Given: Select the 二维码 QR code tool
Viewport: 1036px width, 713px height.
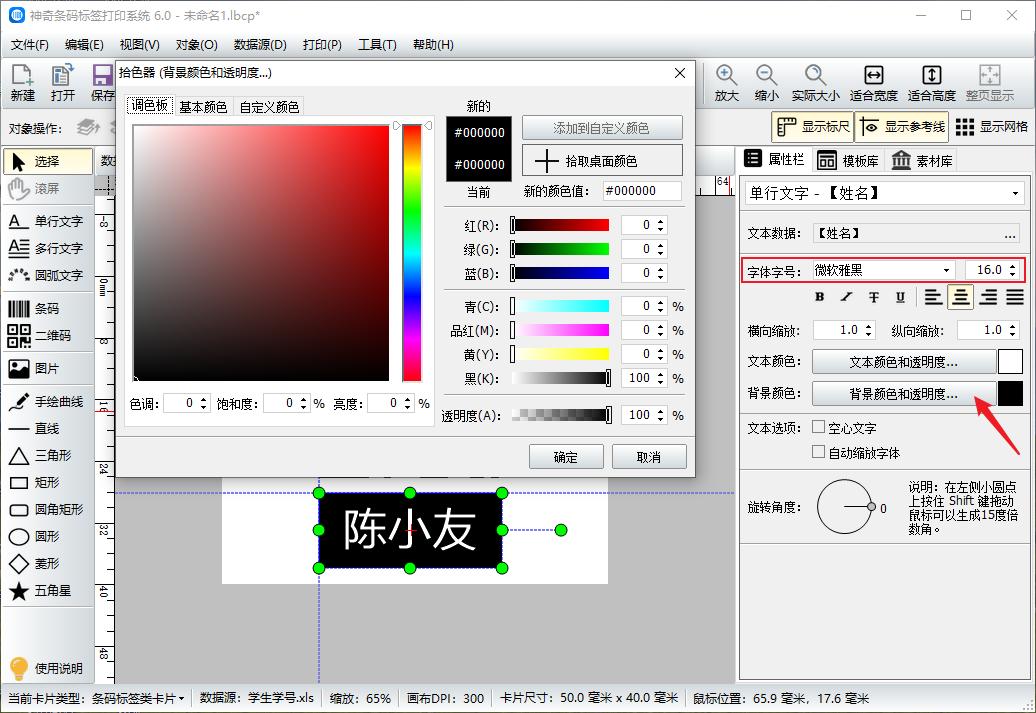Looking at the screenshot, I should pos(47,334).
